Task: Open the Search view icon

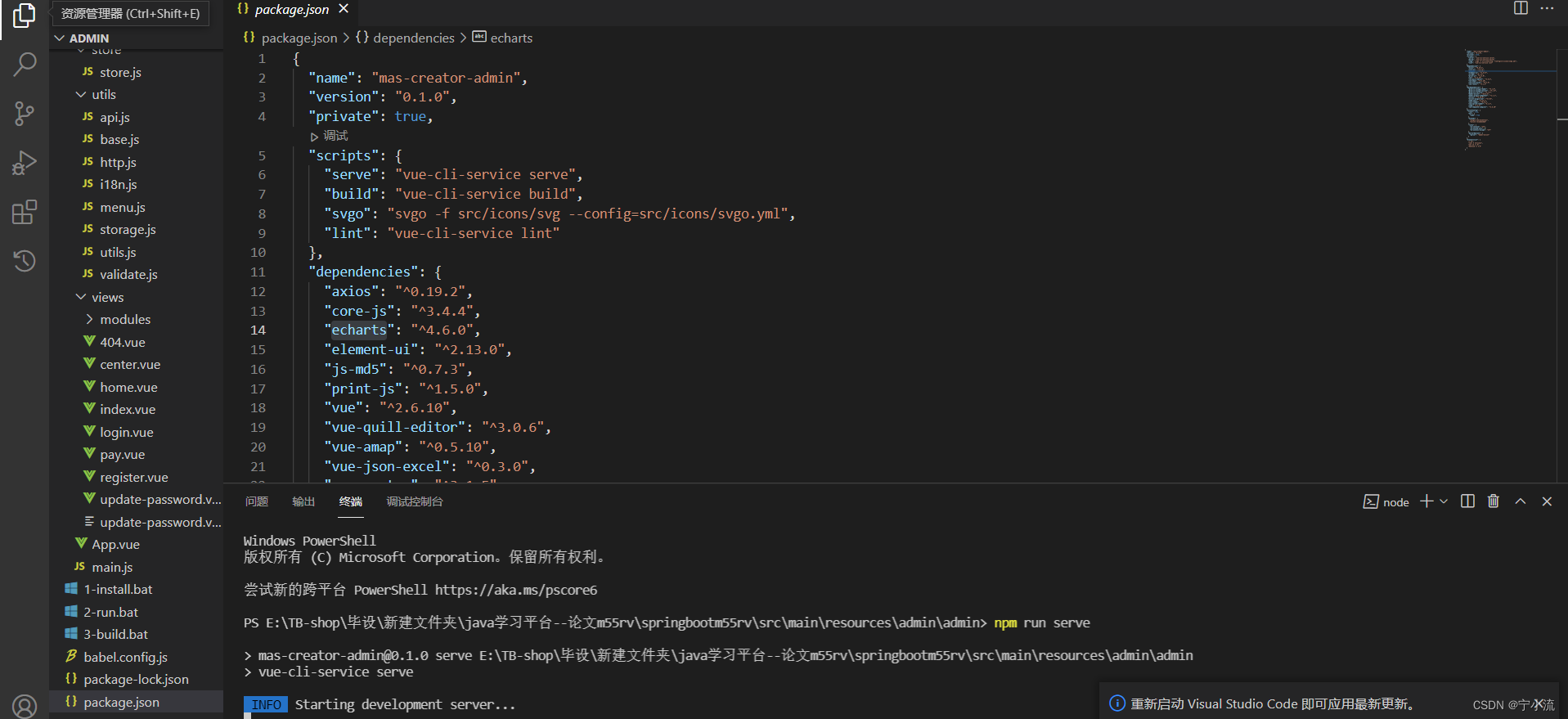Action: [25, 64]
